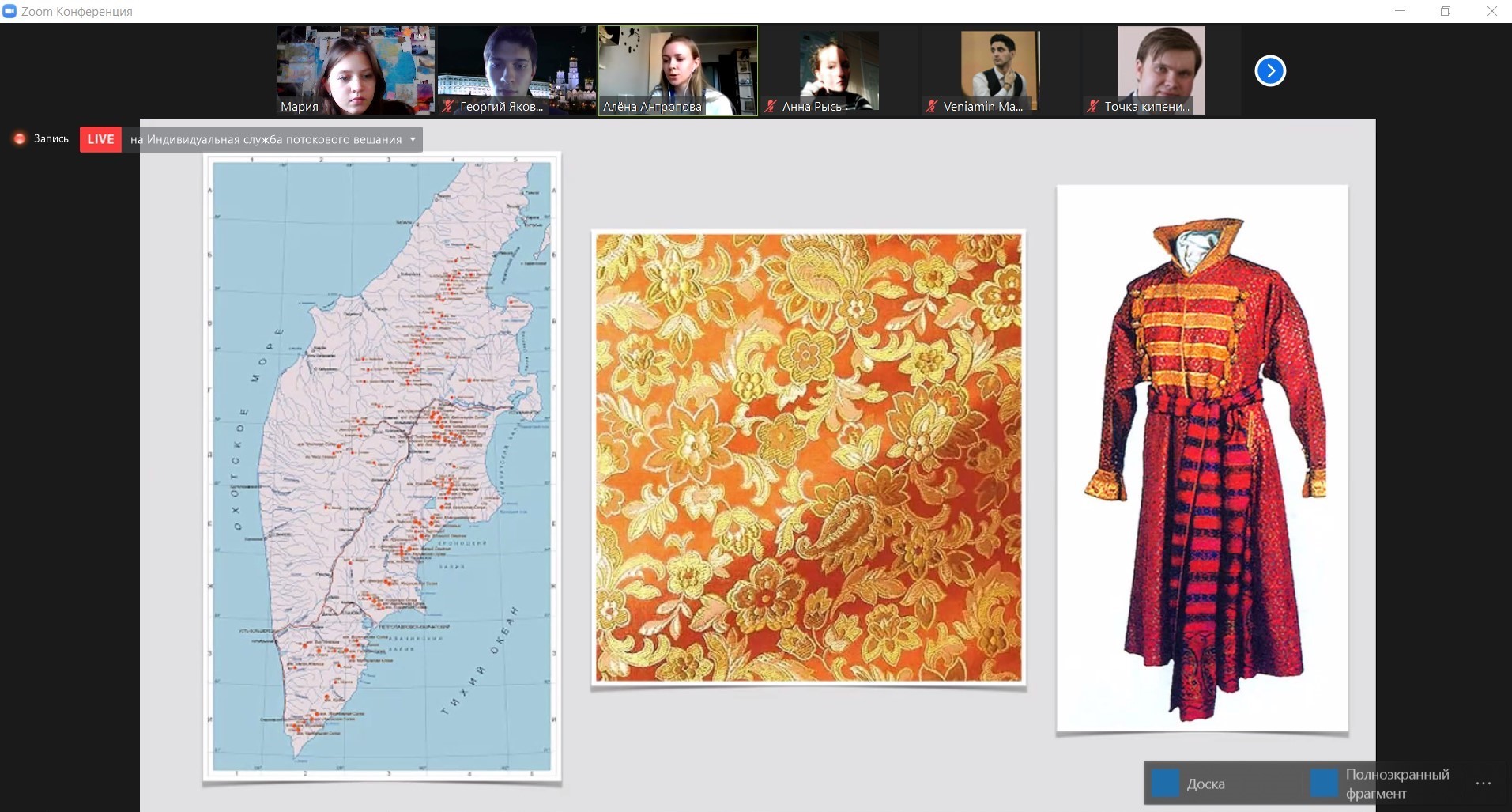Click muted mic icon of Георгий Яков...
The image size is (1512, 812).
tap(448, 106)
